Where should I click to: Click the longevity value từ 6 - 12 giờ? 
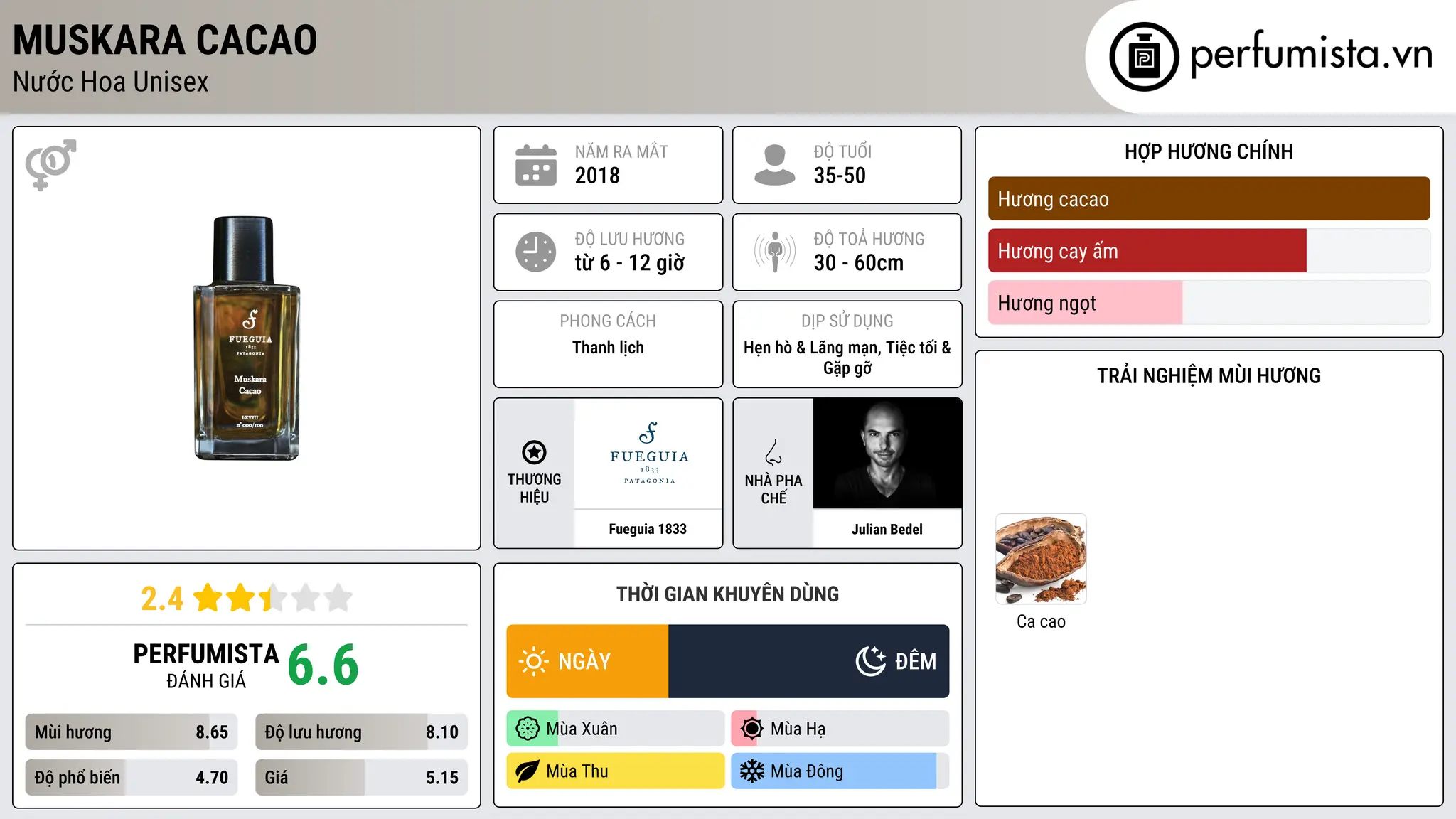tap(629, 263)
